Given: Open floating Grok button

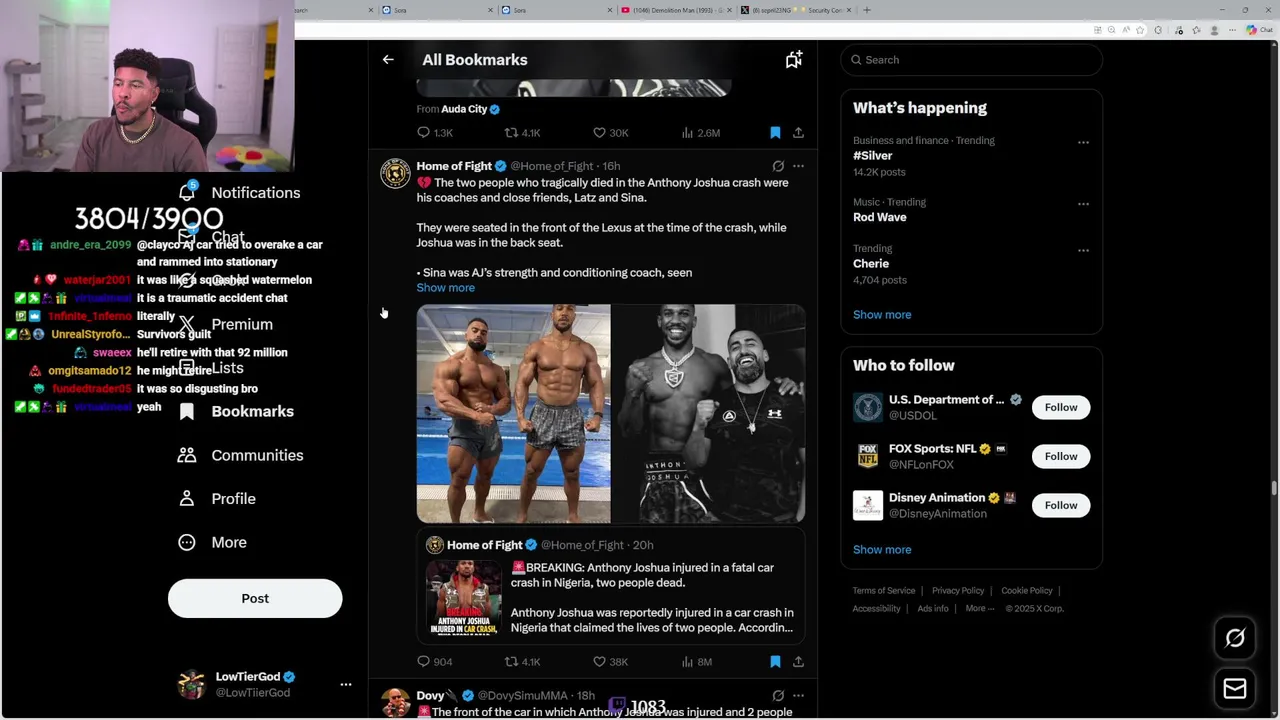Looking at the screenshot, I should (1235, 638).
